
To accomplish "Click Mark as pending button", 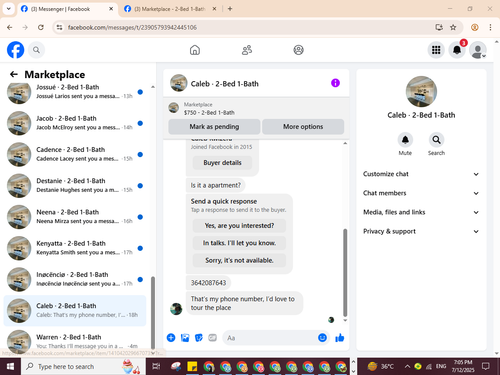I will 214,127.
